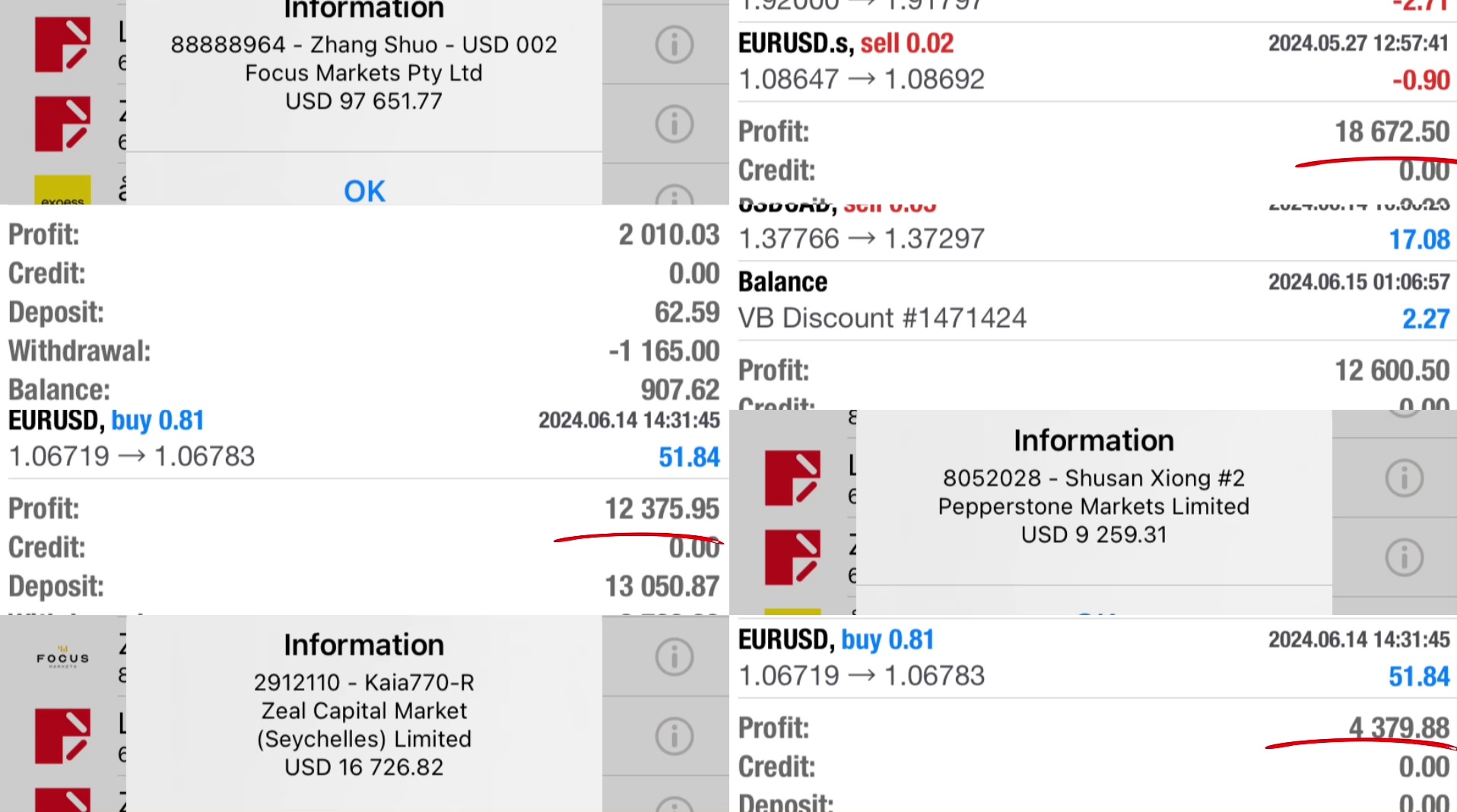Tap red broker logo directly below Focus logo
1457x812 pixels.
click(x=62, y=736)
